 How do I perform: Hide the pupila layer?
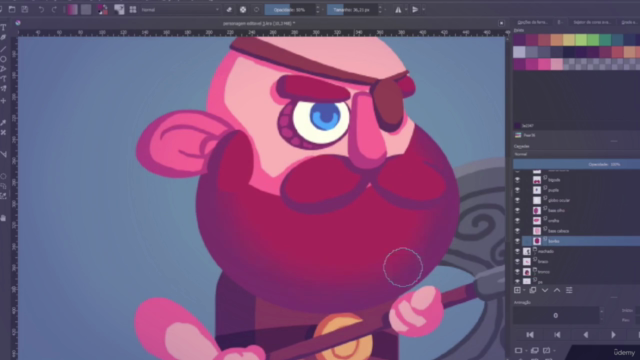pyautogui.click(x=518, y=190)
